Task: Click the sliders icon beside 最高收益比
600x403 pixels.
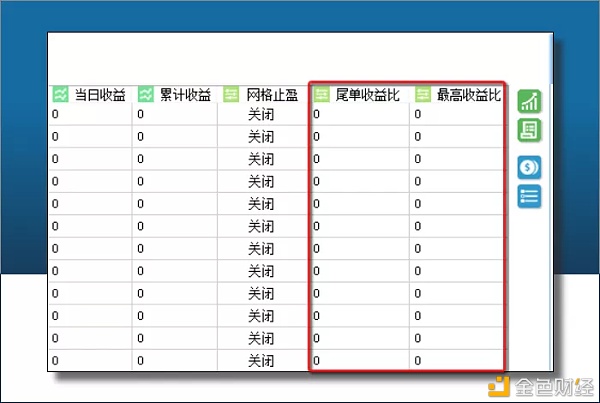Action: click(423, 94)
